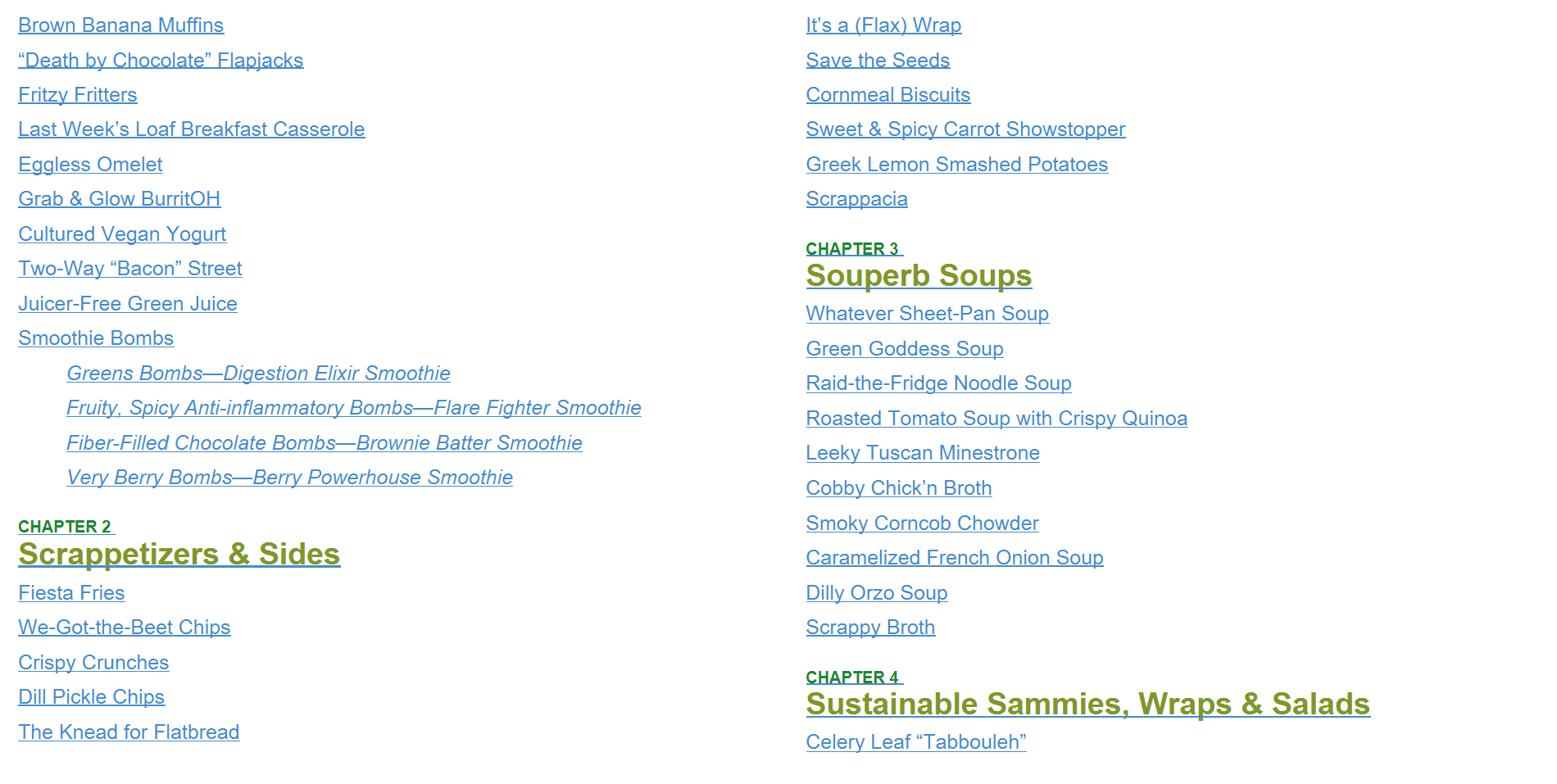The image size is (1557, 784).
Task: Click the Eggless Omelet link
Action: point(90,165)
